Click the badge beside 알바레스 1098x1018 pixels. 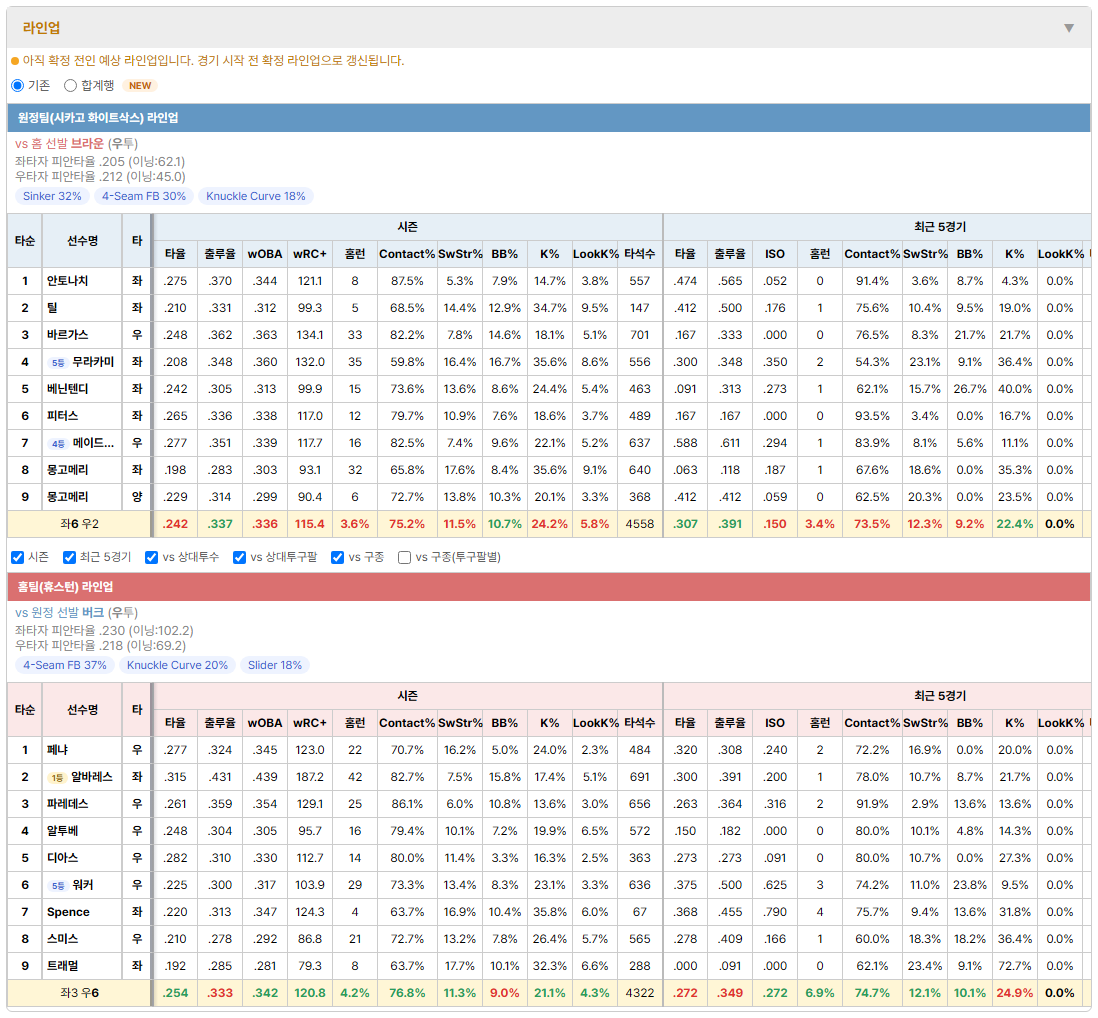pos(57,778)
